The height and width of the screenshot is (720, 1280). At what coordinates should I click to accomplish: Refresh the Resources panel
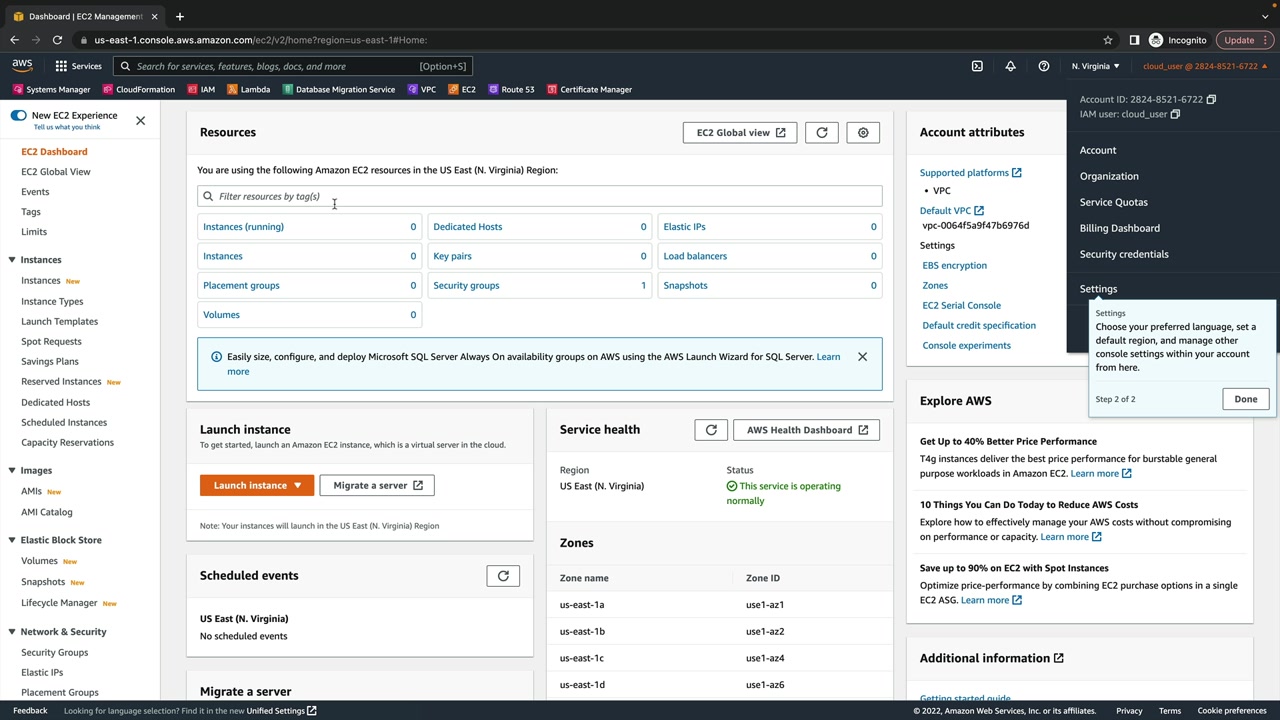tap(822, 132)
